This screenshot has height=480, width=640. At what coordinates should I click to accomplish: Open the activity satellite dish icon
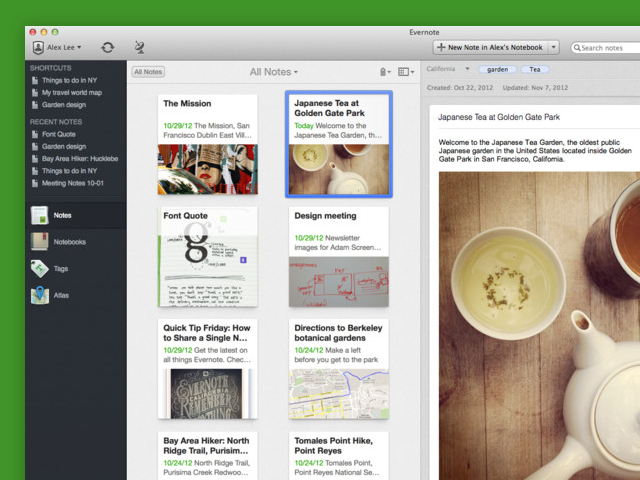[x=140, y=47]
